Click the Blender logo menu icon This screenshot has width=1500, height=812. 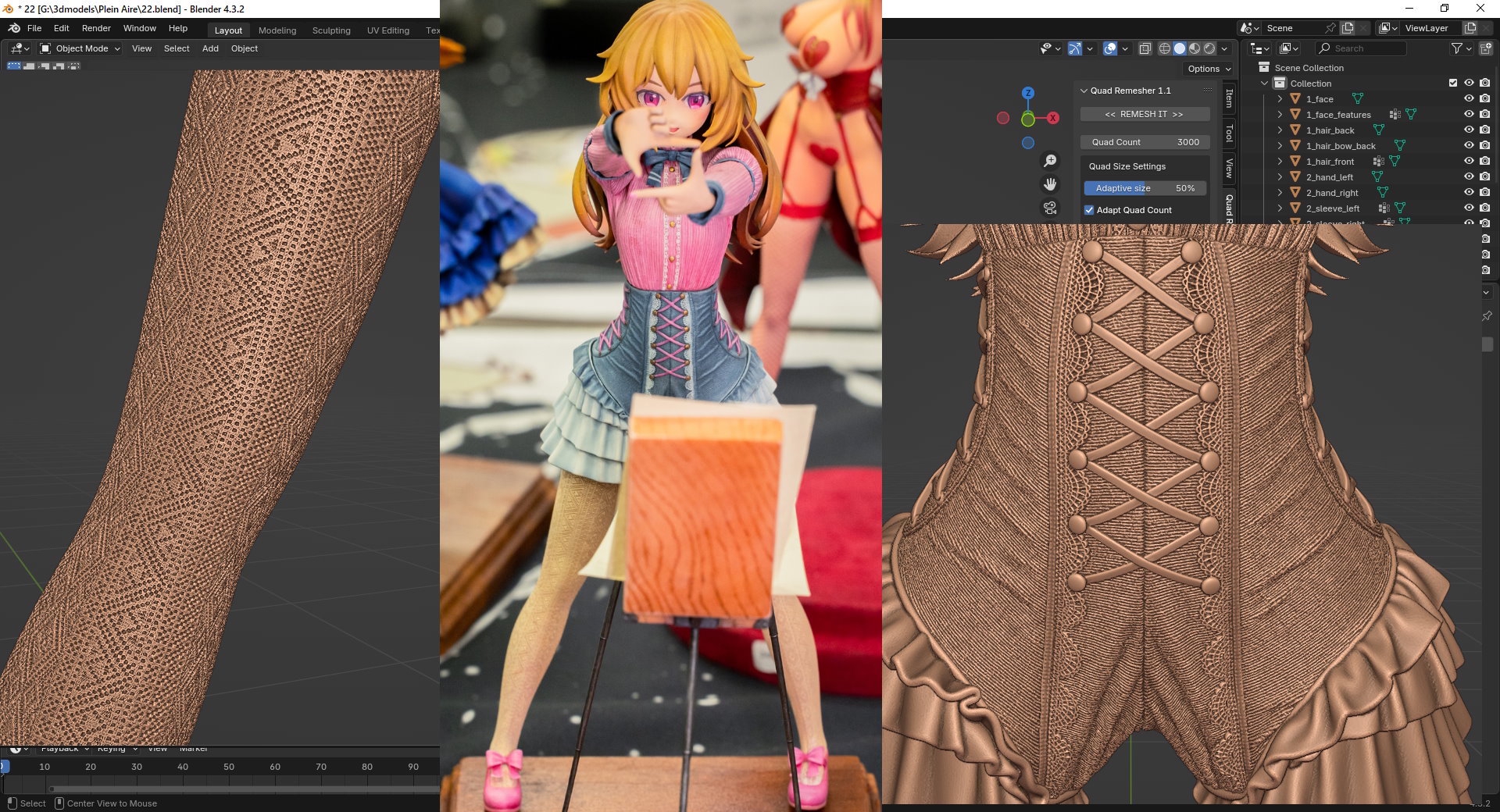13,28
